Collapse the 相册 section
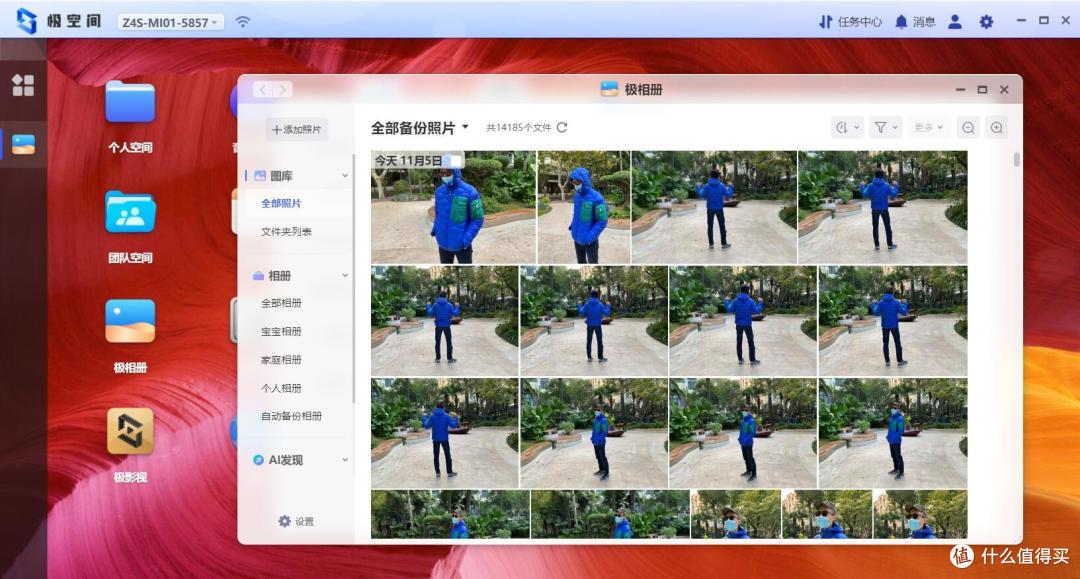The width and height of the screenshot is (1080, 579). [345, 275]
